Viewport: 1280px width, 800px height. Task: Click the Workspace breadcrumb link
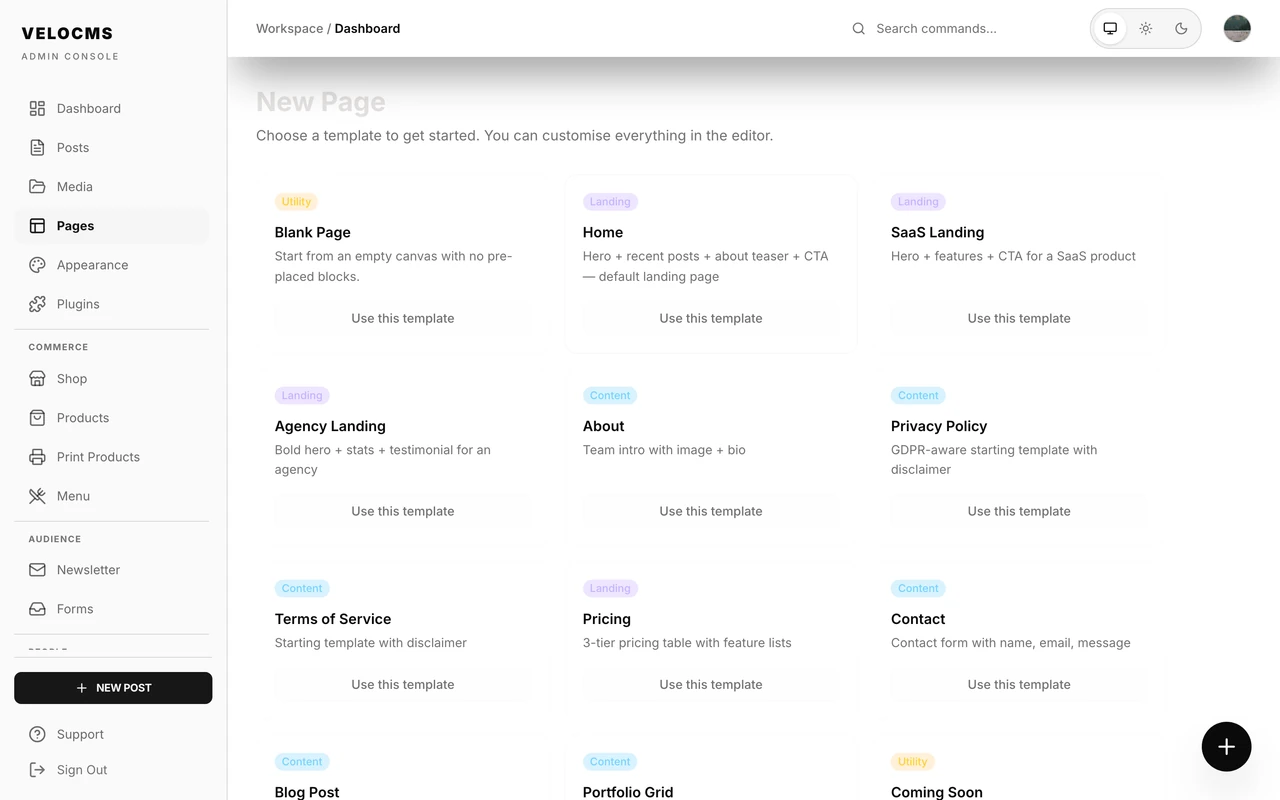(289, 29)
